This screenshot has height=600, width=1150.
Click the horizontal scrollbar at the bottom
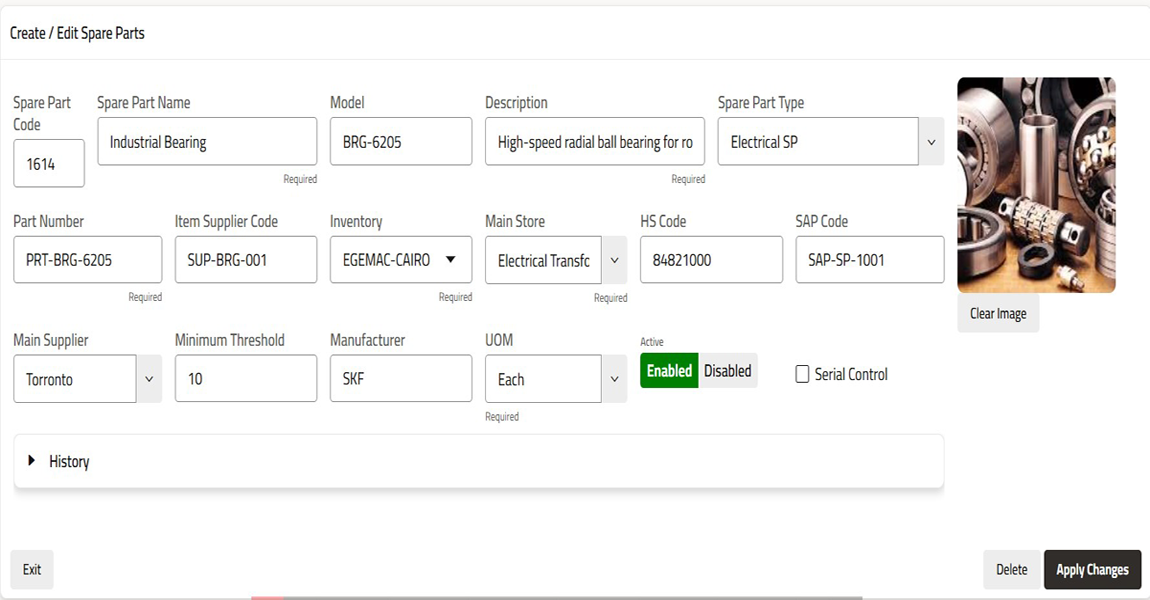click(x=560, y=597)
